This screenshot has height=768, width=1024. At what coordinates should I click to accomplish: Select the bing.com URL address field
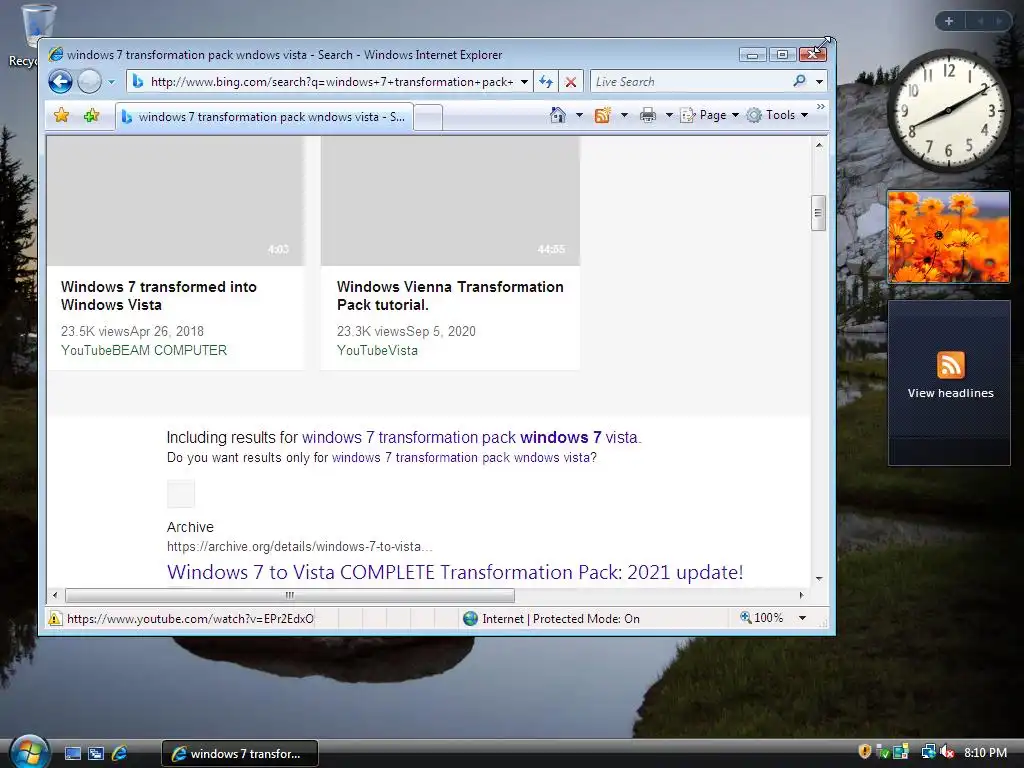332,82
